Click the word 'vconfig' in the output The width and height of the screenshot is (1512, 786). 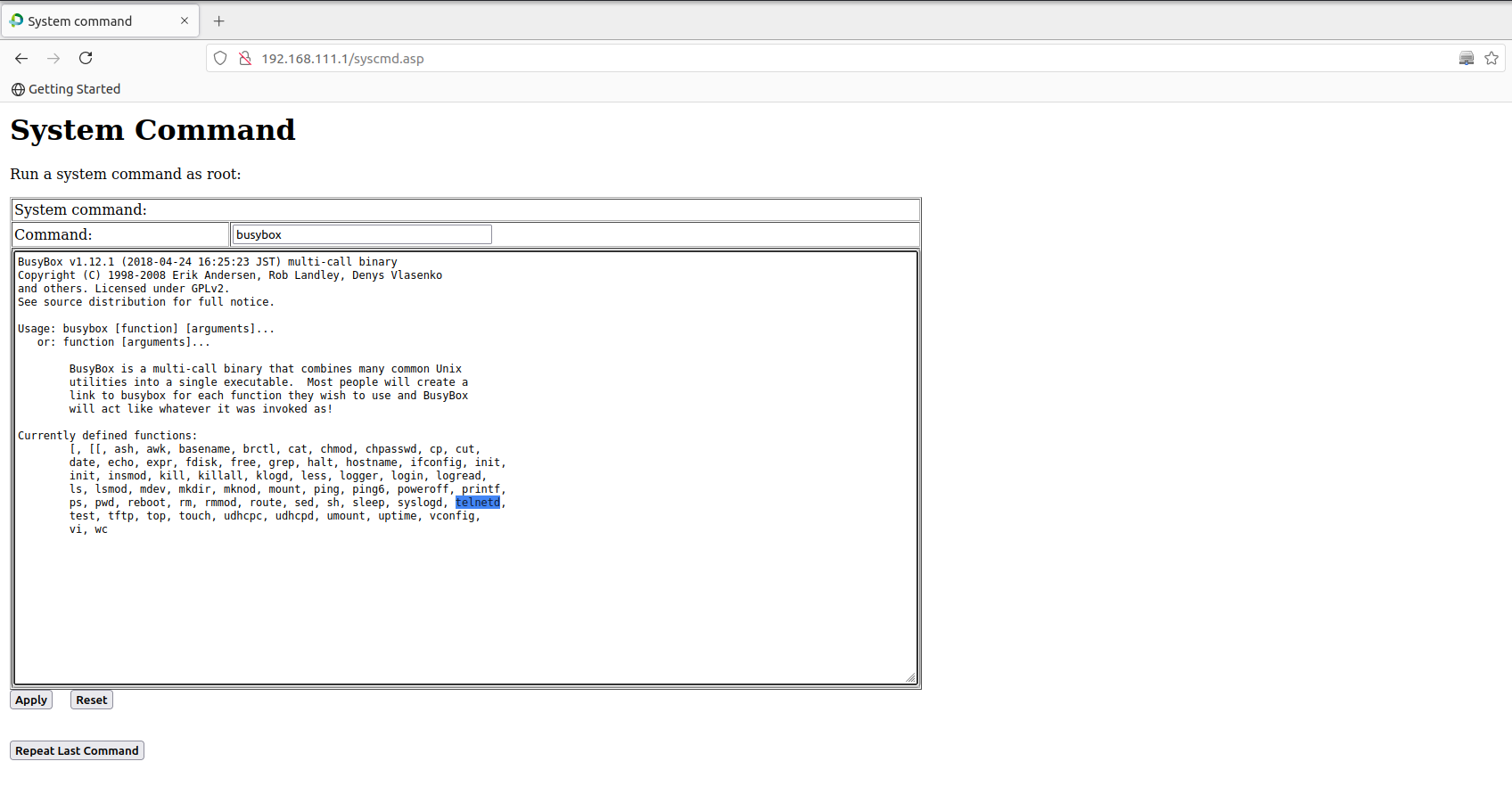452,516
